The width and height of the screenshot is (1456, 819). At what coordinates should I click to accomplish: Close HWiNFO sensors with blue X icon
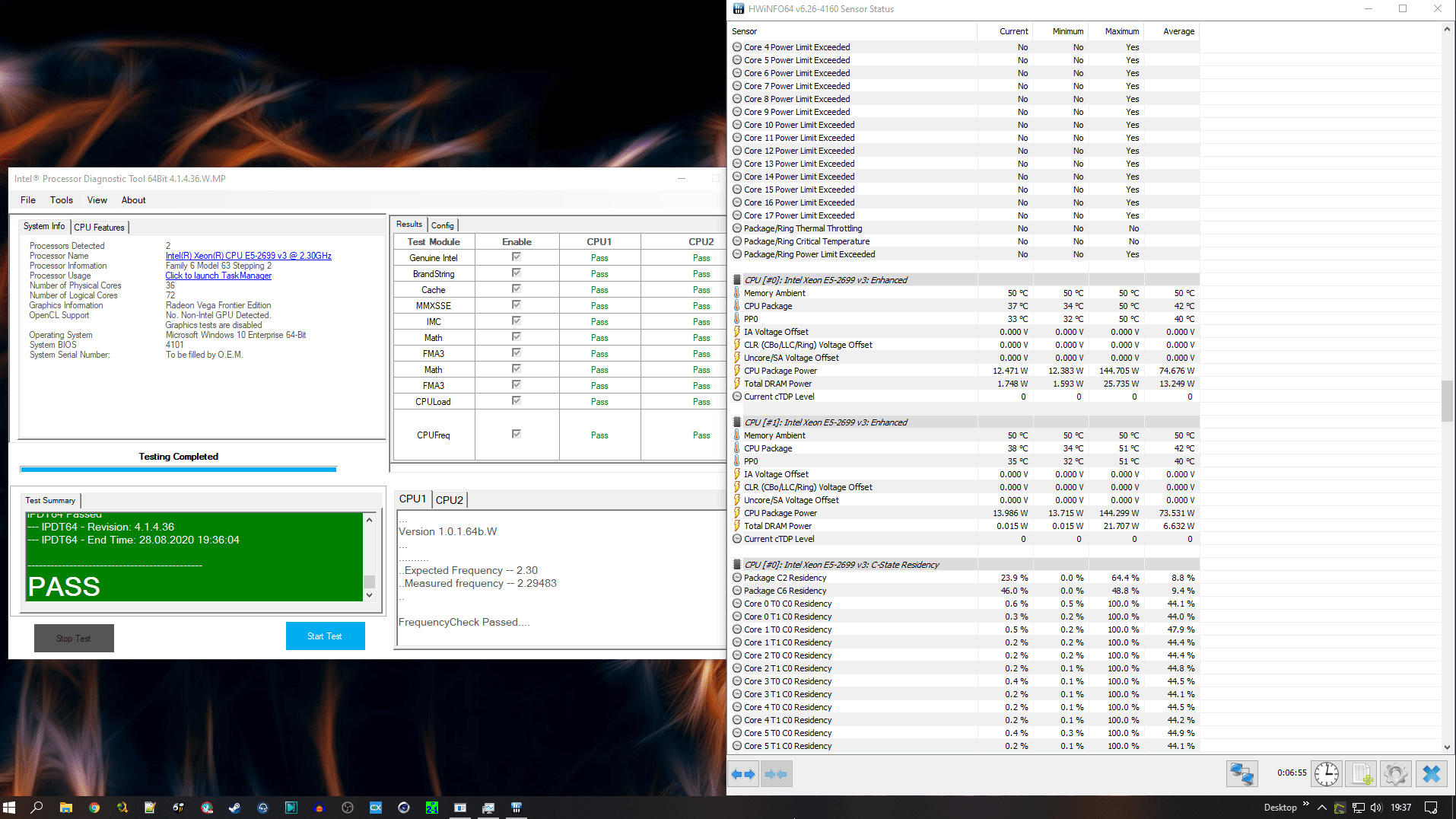click(1432, 774)
